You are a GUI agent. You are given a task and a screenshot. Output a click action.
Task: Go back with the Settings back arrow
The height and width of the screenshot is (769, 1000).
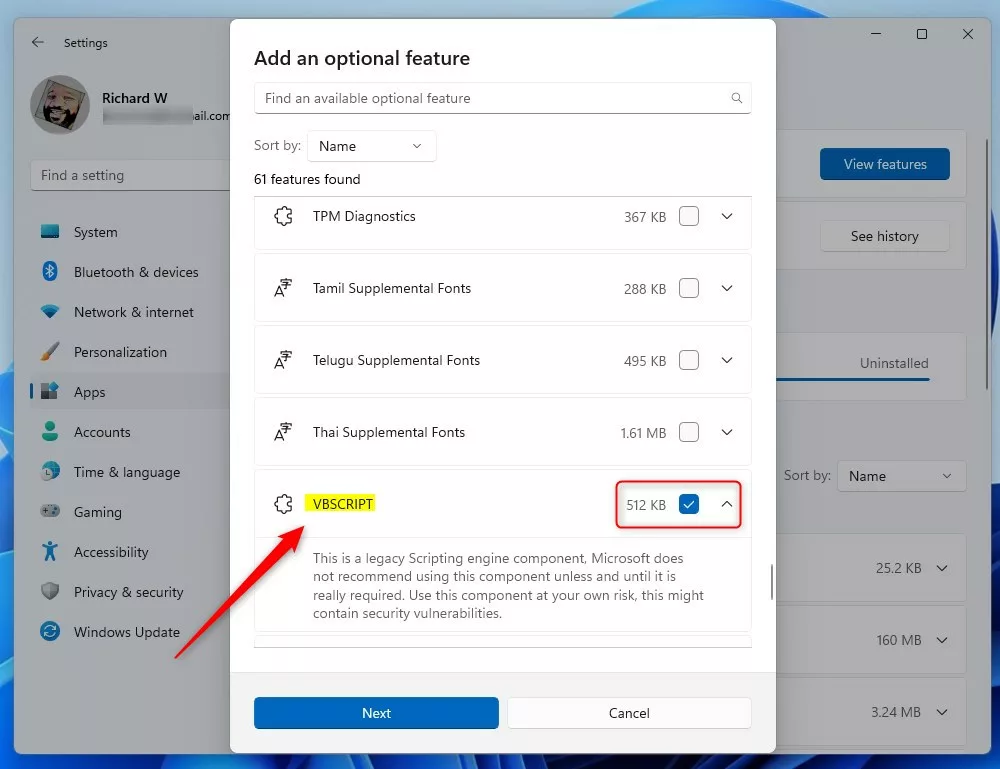[38, 42]
